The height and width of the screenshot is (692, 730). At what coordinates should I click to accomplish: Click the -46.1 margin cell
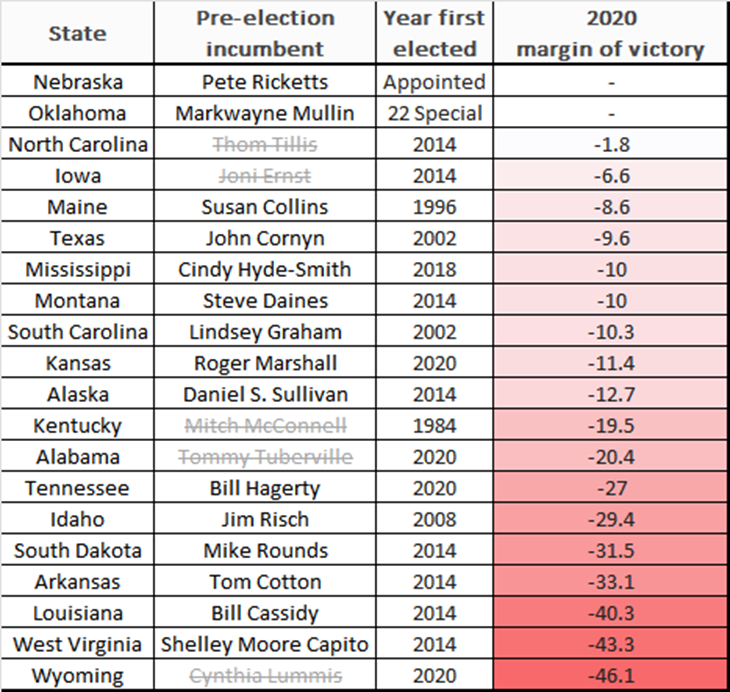609,675
